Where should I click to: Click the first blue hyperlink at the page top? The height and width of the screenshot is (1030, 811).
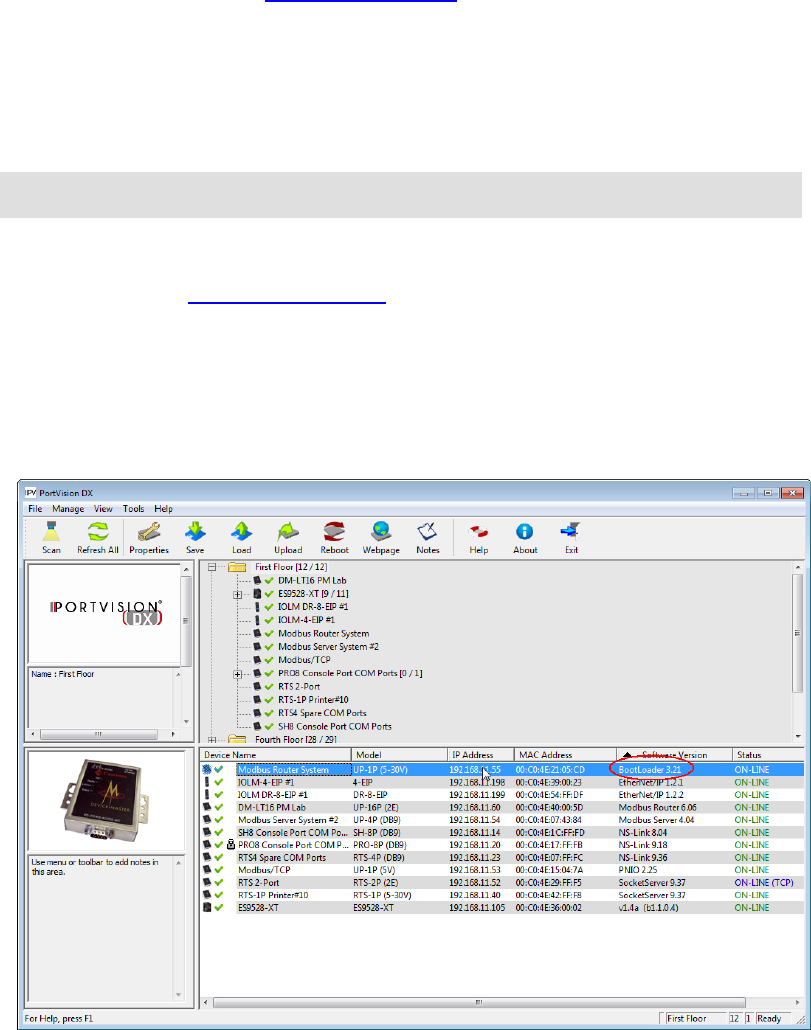[x=361, y=1]
